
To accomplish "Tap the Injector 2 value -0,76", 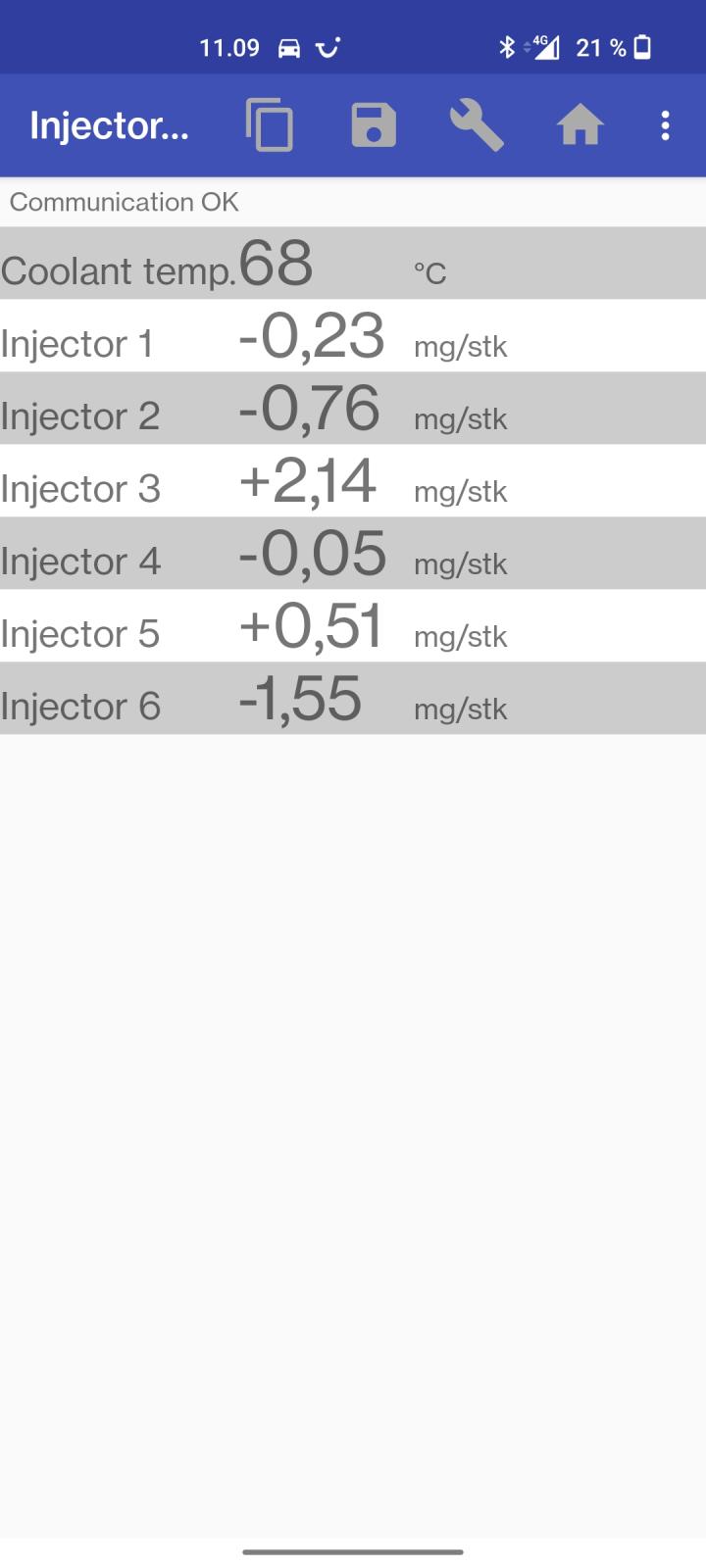I will (x=309, y=409).
